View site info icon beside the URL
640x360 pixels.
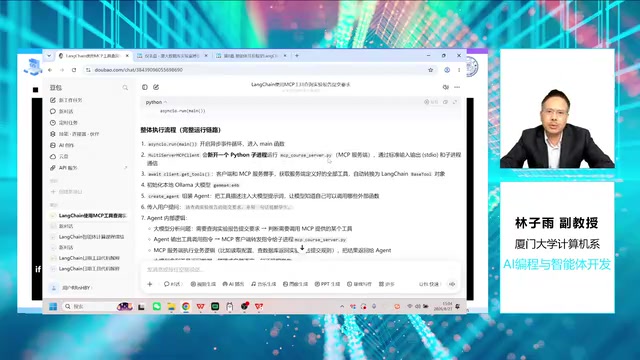point(88,70)
